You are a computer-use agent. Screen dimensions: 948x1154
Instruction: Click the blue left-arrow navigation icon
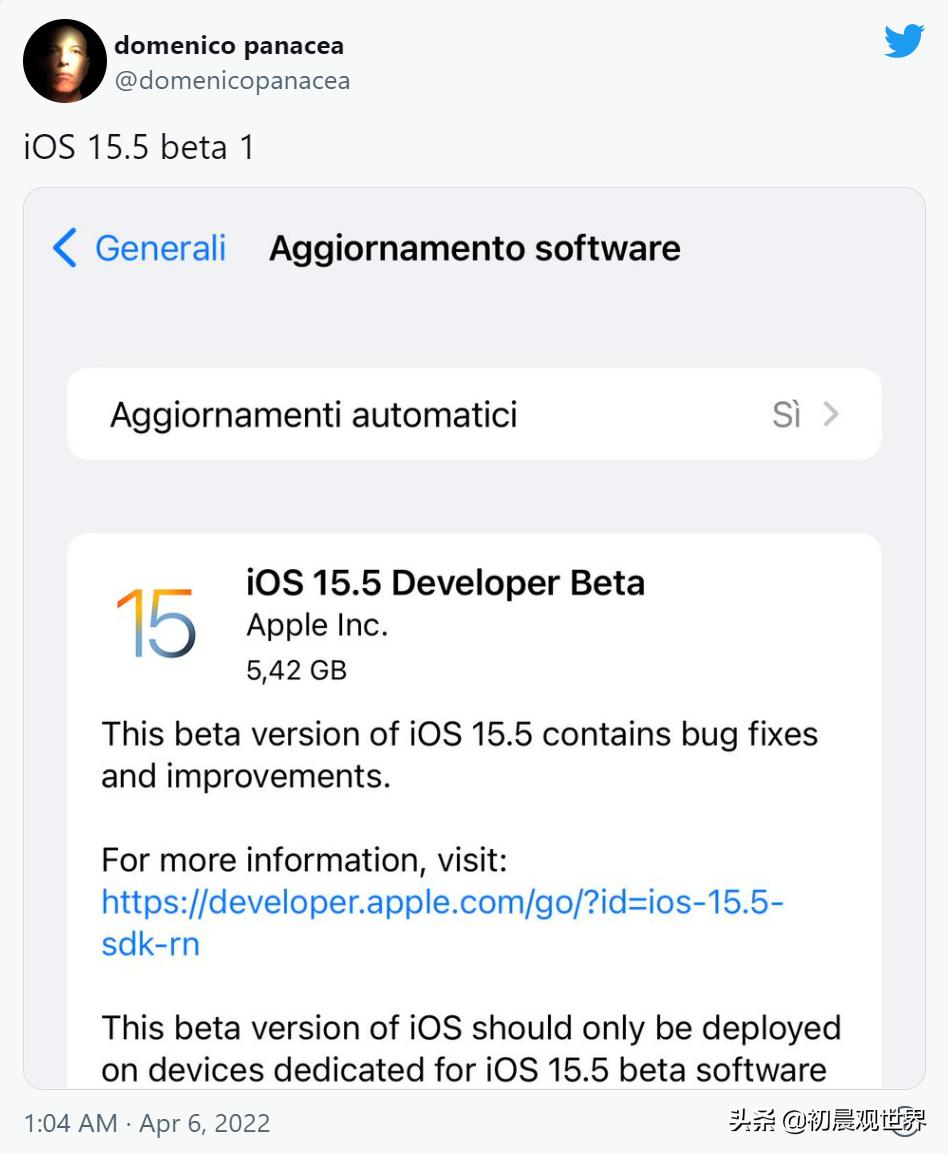(64, 249)
